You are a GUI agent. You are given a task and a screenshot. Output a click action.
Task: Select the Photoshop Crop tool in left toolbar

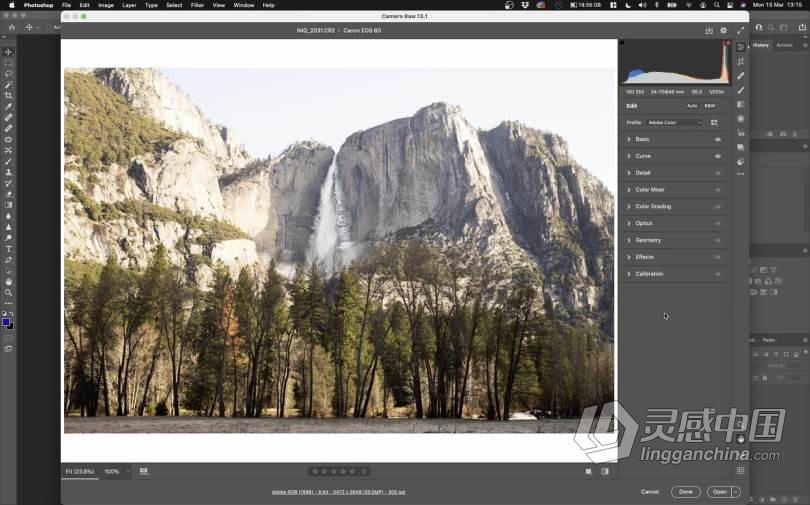pos(8,96)
